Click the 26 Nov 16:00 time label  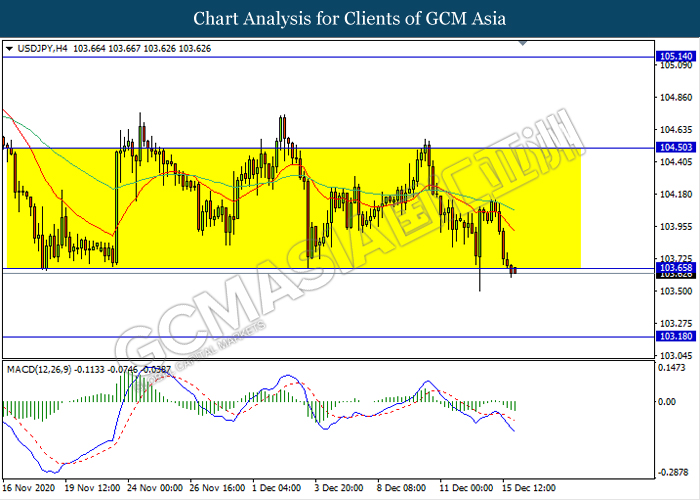tap(217, 488)
